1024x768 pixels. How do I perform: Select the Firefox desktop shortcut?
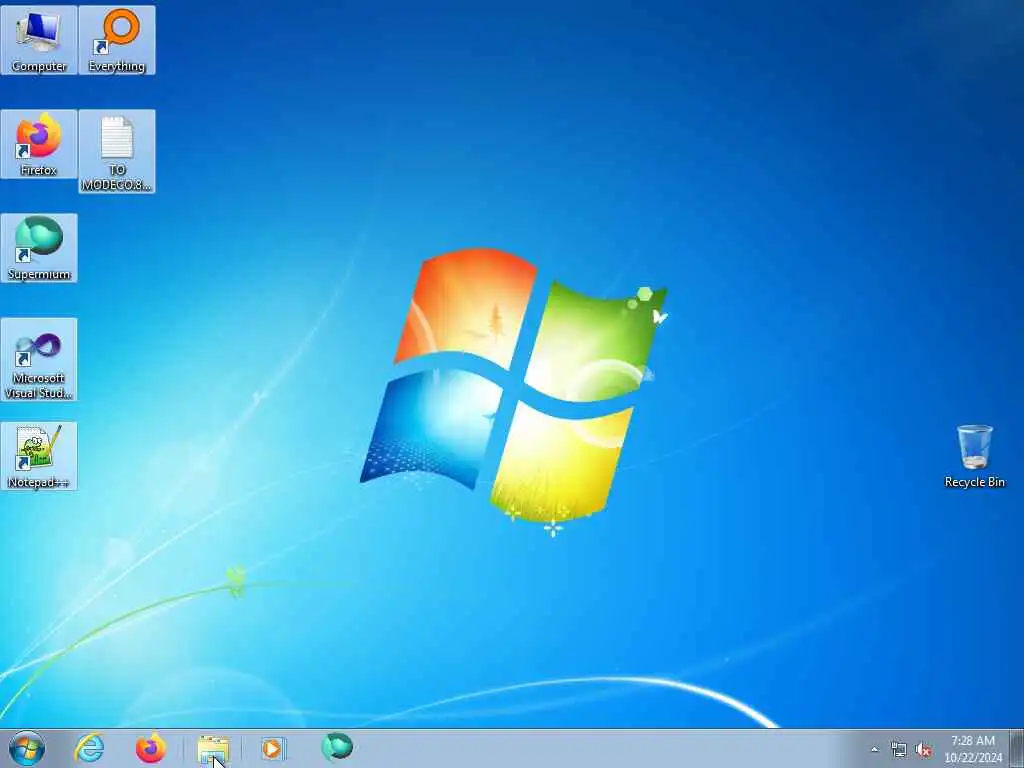(39, 144)
